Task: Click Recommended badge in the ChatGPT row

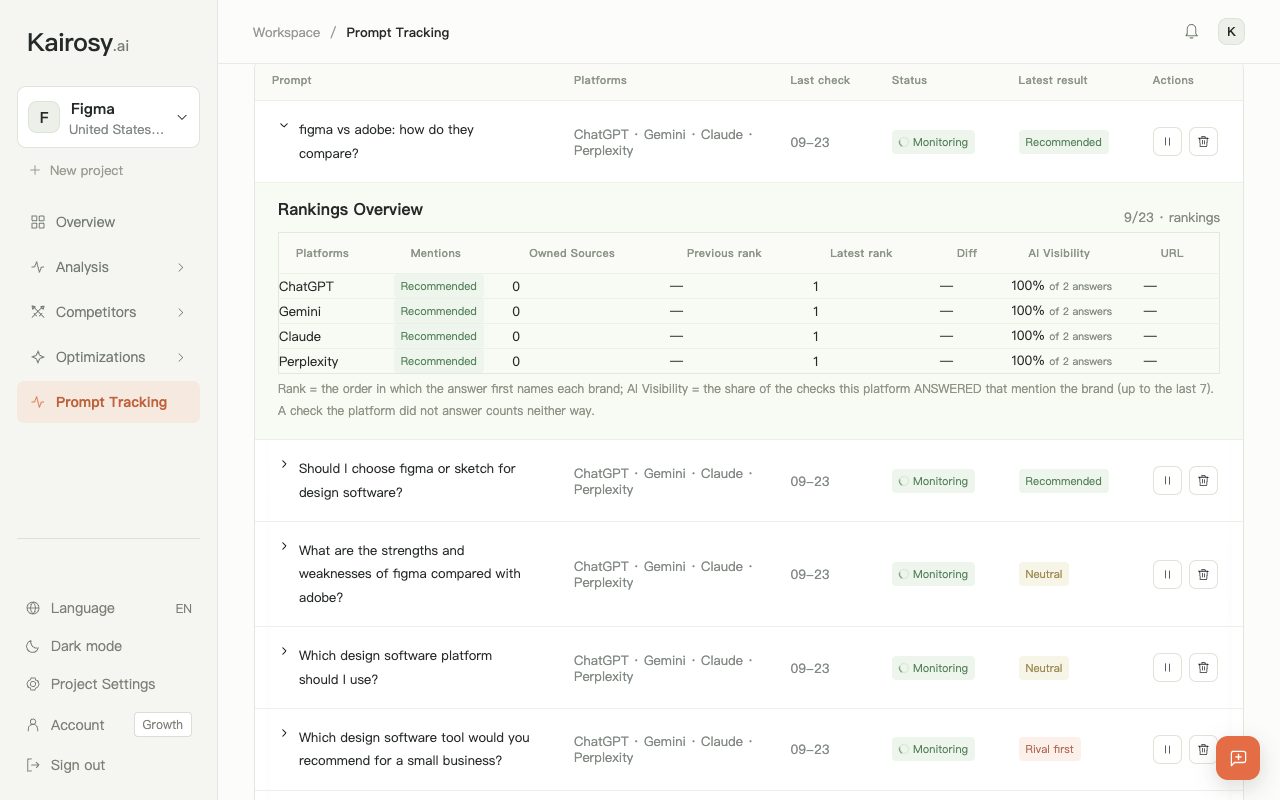Action: click(x=438, y=286)
